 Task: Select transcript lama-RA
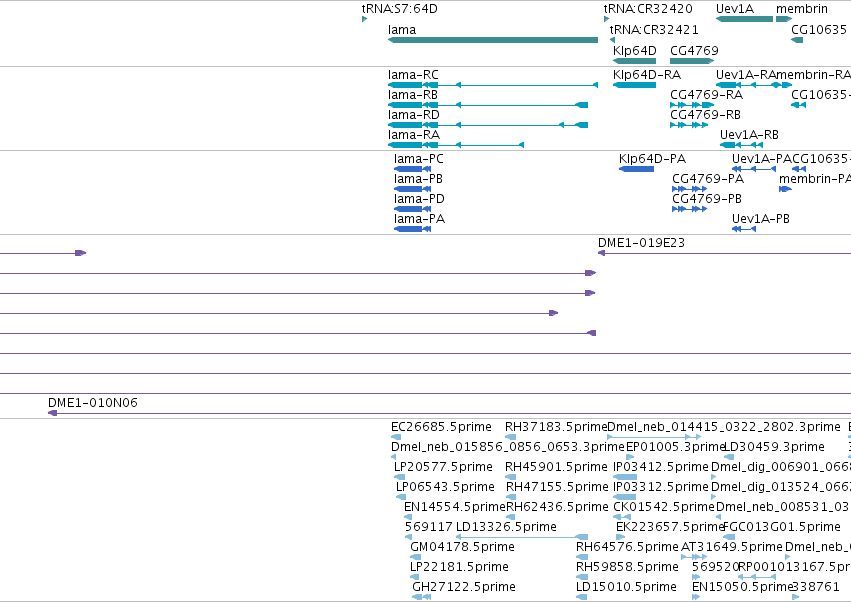[x=456, y=145]
